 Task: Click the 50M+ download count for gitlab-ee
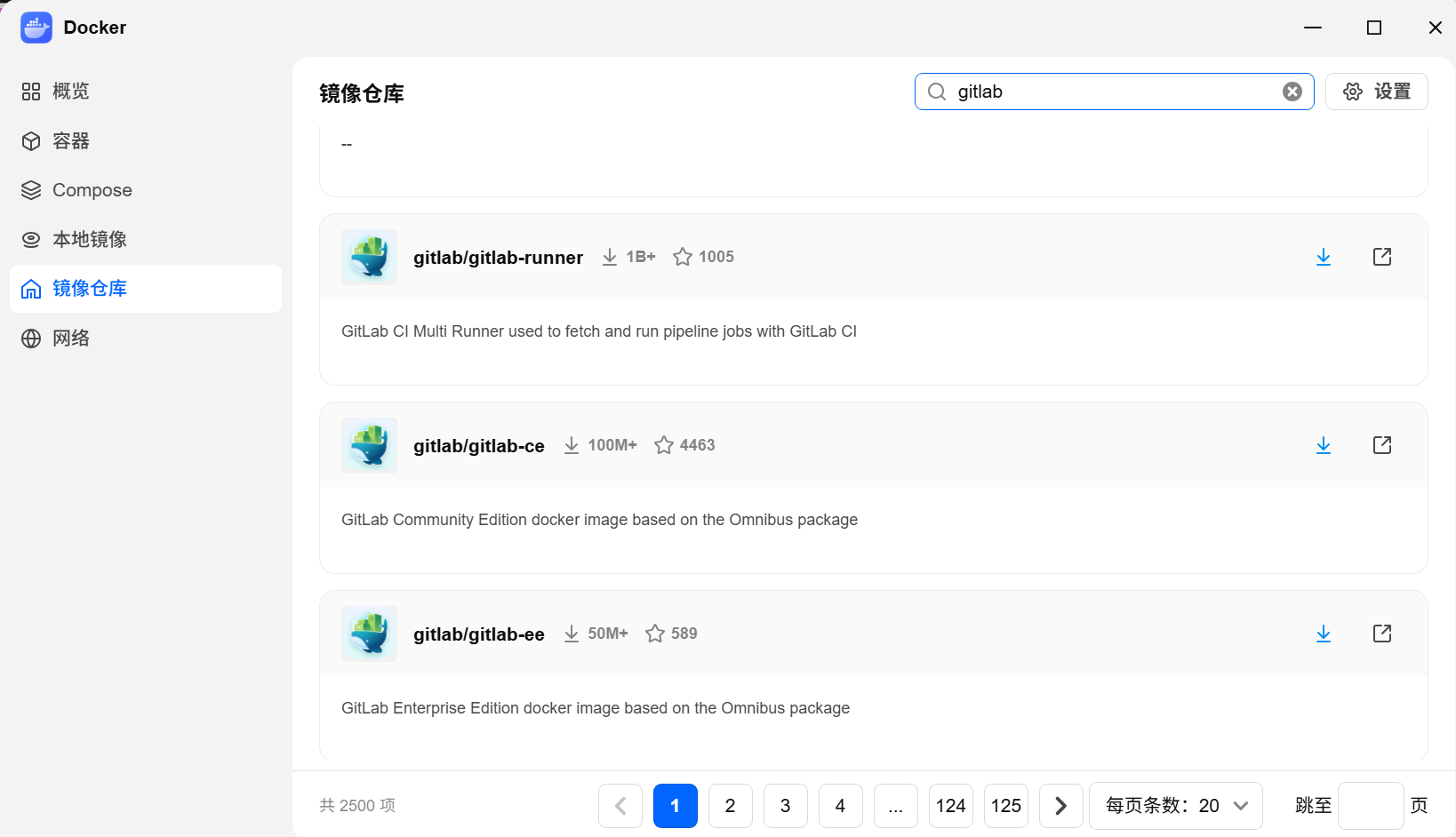click(596, 634)
